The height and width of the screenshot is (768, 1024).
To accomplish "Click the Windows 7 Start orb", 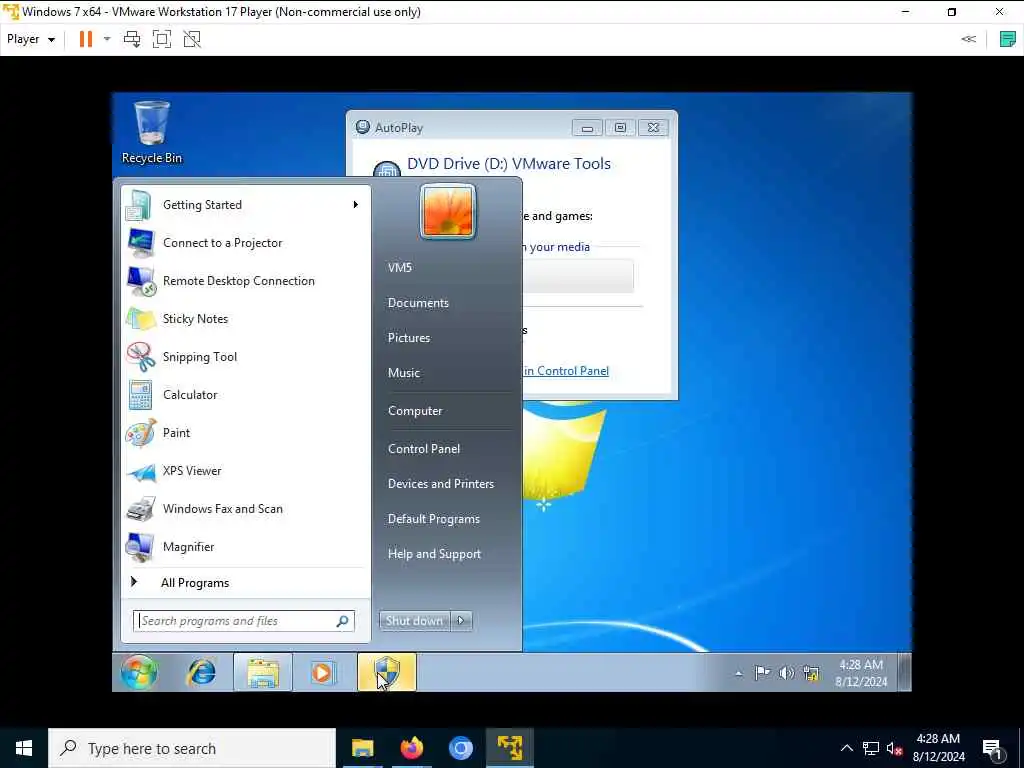I will click(x=139, y=672).
